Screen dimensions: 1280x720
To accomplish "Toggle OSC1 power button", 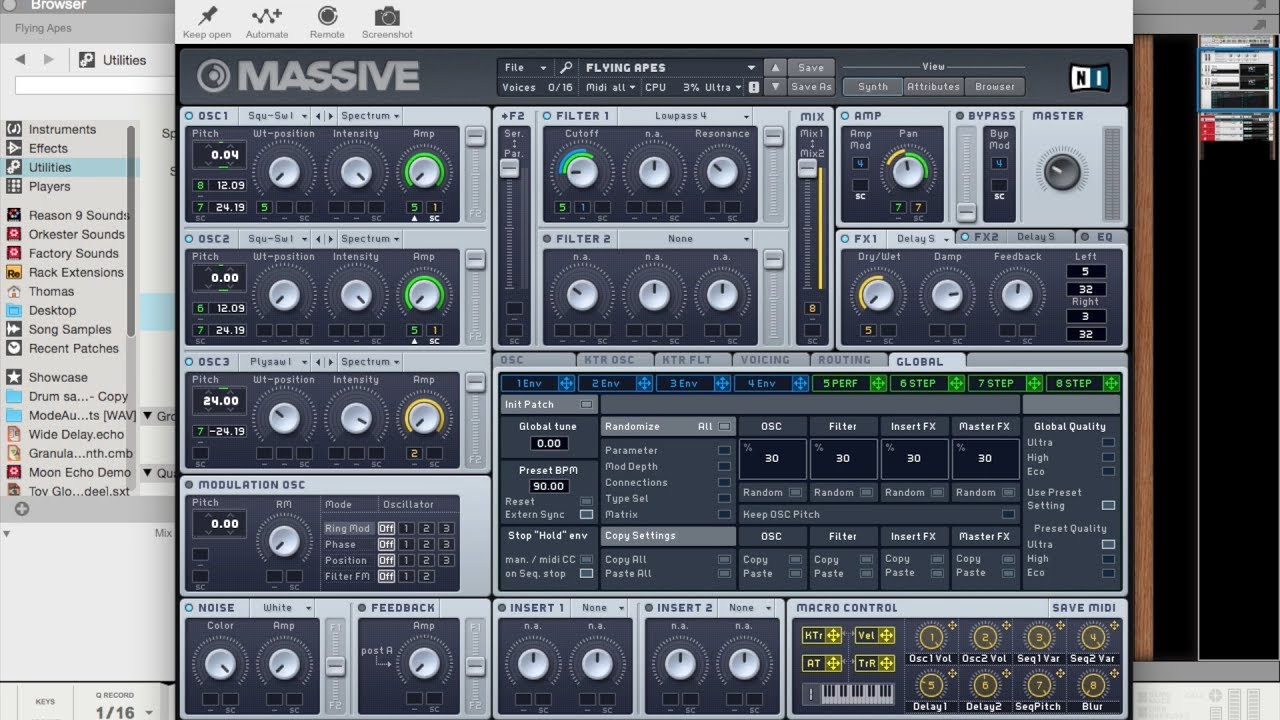I will [x=189, y=116].
